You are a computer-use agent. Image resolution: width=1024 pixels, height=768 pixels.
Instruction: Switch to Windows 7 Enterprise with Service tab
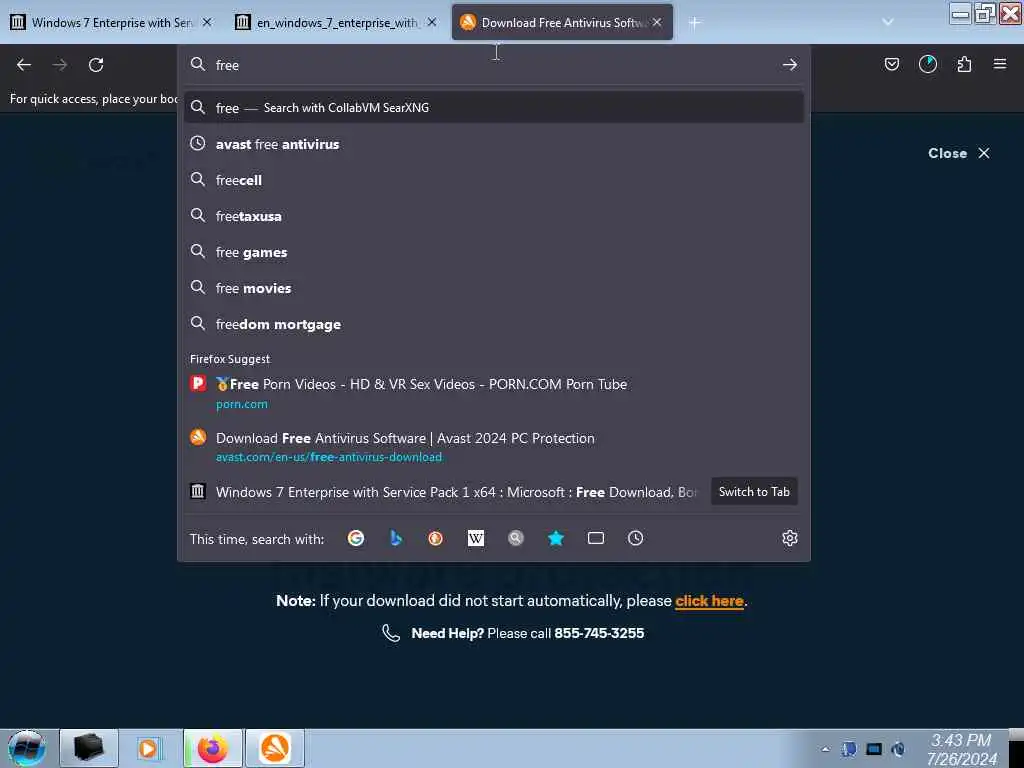pyautogui.click(x=112, y=23)
